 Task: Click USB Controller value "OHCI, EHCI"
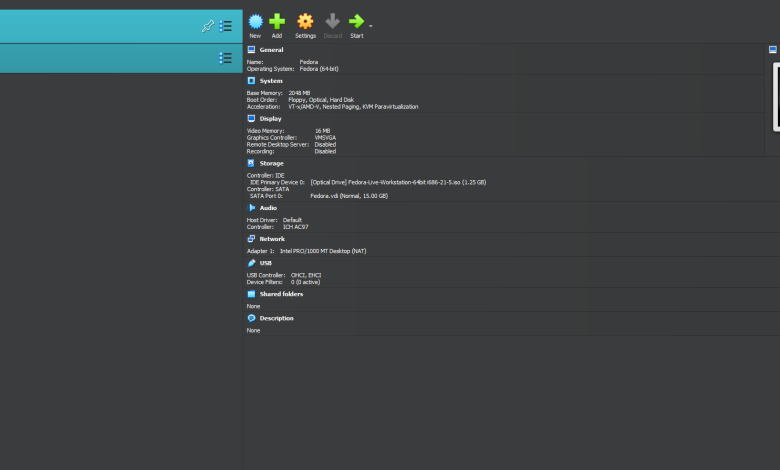(305, 276)
